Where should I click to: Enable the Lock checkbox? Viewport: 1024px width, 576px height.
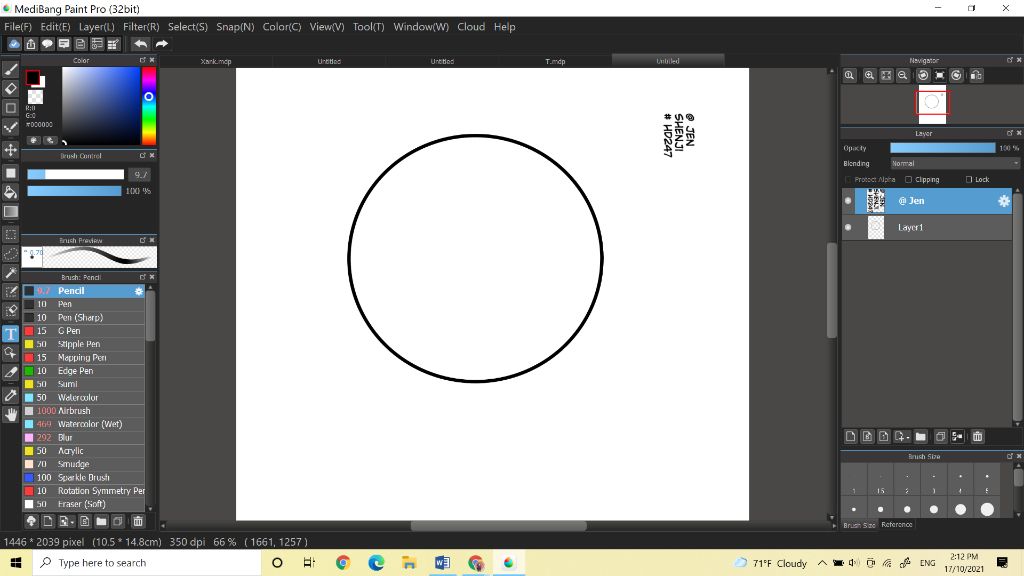pos(969,180)
